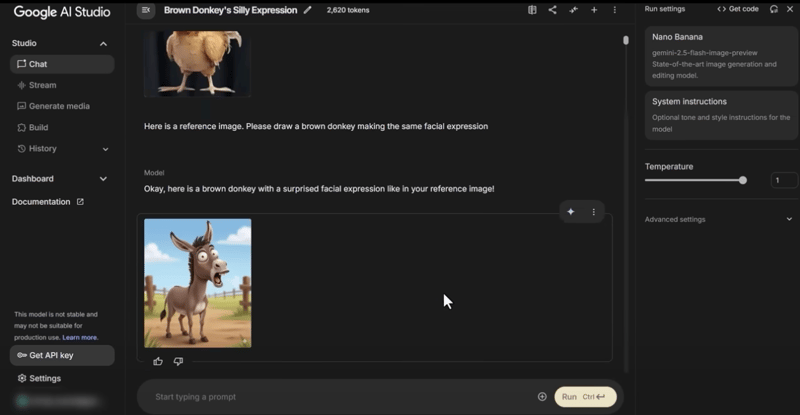800x415 pixels.
Task: Click the user prompt text about reference image
Action: click(316, 126)
